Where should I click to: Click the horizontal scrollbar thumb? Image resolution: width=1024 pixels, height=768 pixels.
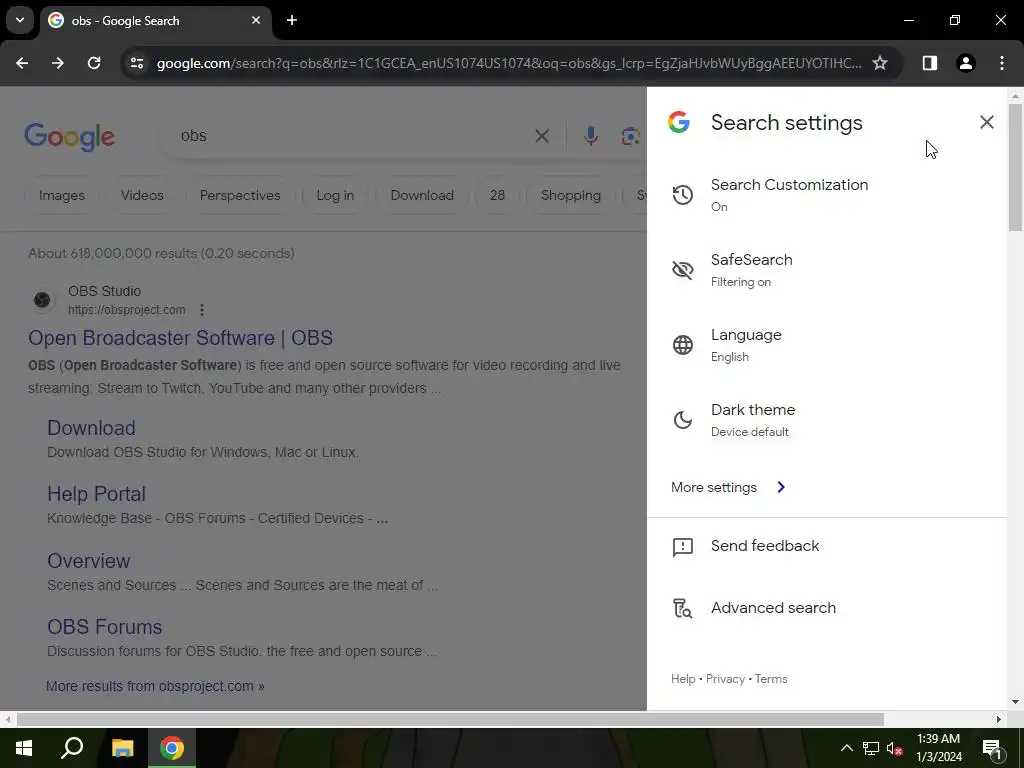(450, 719)
